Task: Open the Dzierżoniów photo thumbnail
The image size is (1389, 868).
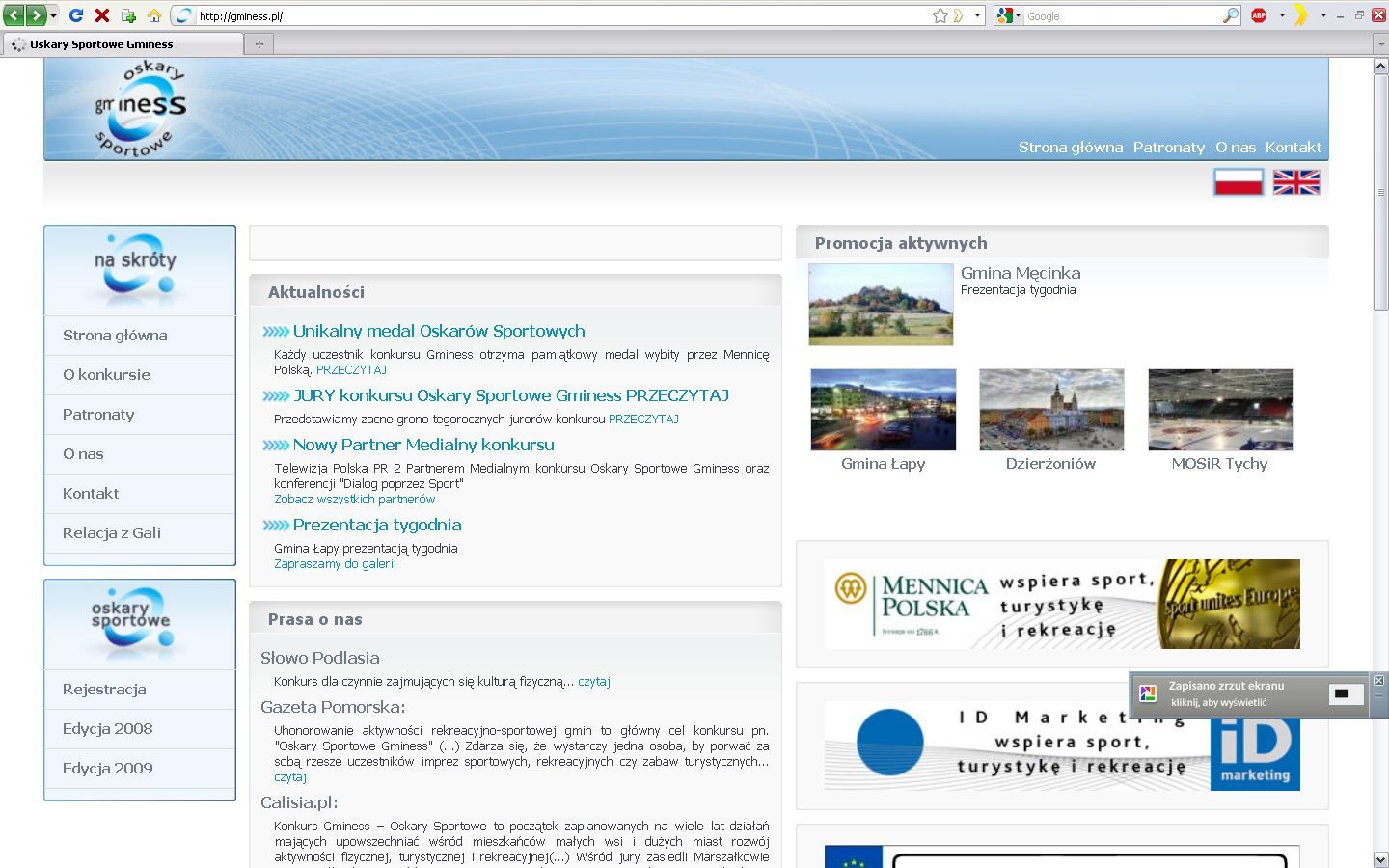Action: (1051, 410)
